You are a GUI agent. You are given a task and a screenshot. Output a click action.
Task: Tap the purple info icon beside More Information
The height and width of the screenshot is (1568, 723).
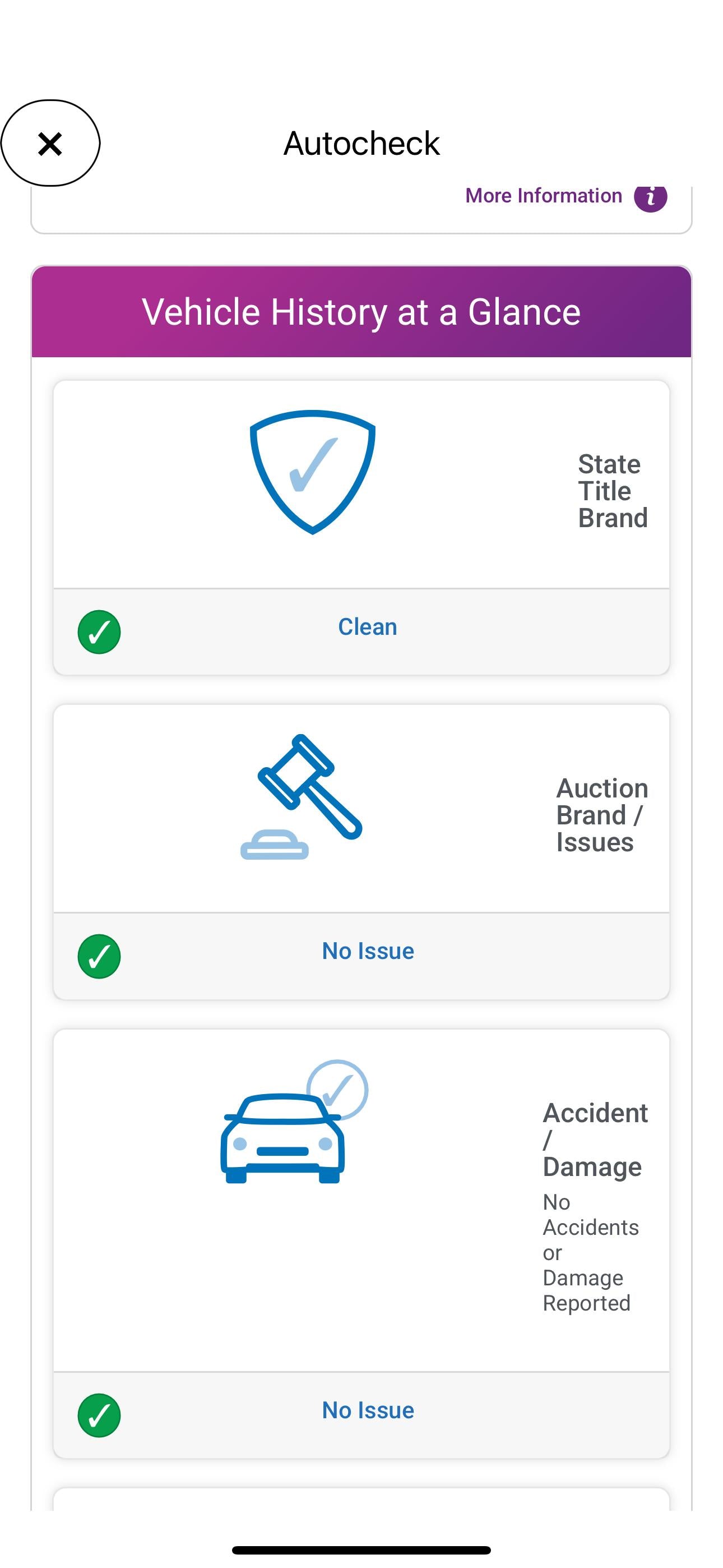650,197
